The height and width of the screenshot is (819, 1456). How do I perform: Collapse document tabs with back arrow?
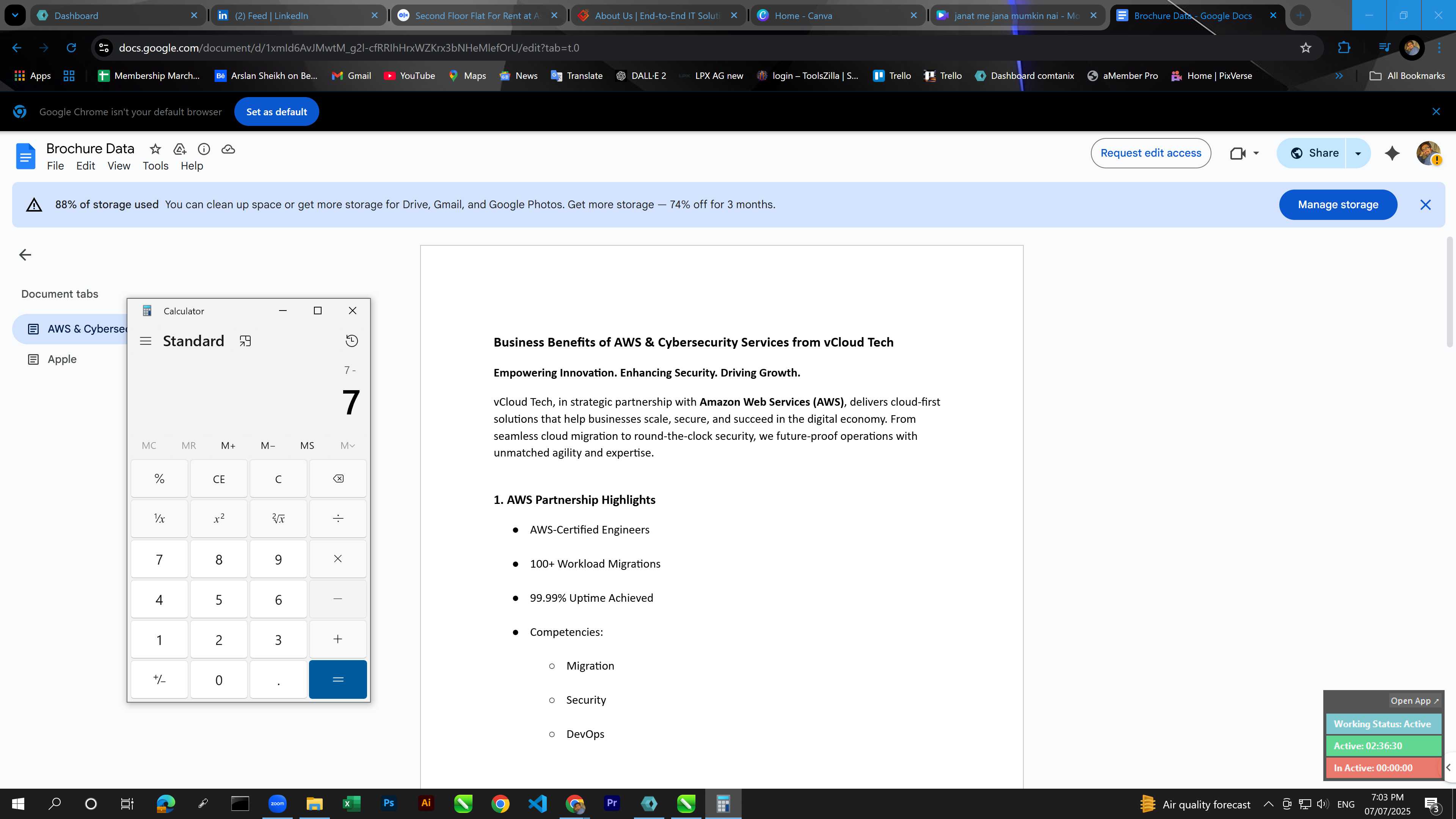click(x=25, y=255)
